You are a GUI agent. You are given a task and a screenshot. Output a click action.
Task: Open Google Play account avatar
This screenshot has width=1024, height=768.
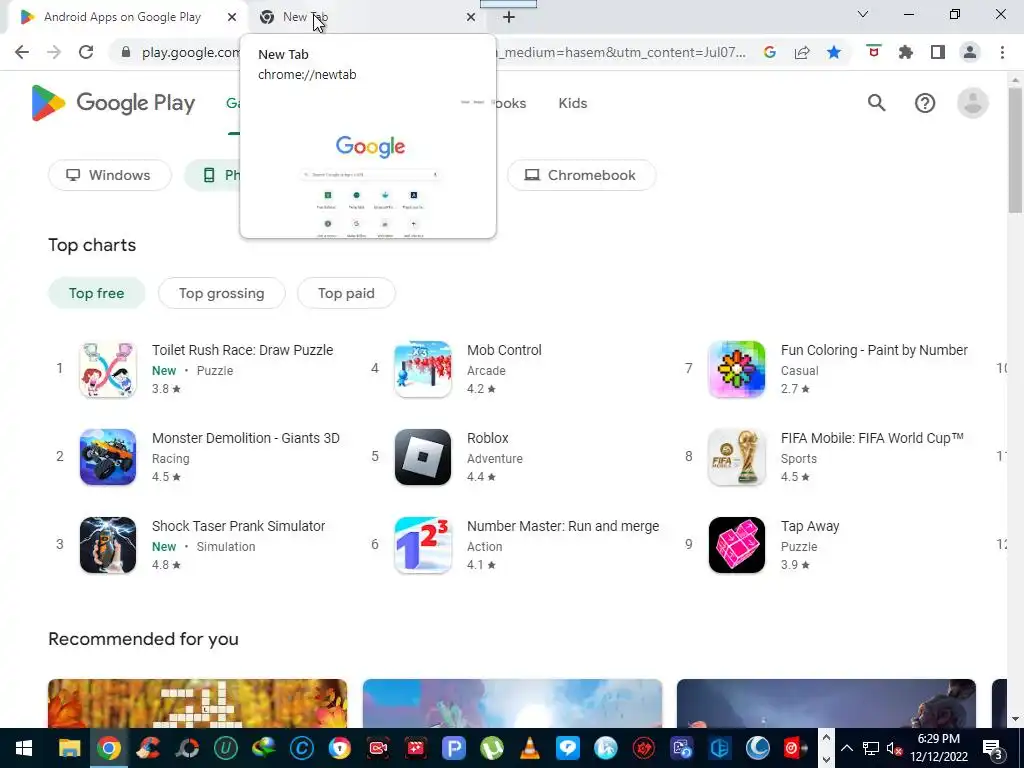click(x=973, y=103)
